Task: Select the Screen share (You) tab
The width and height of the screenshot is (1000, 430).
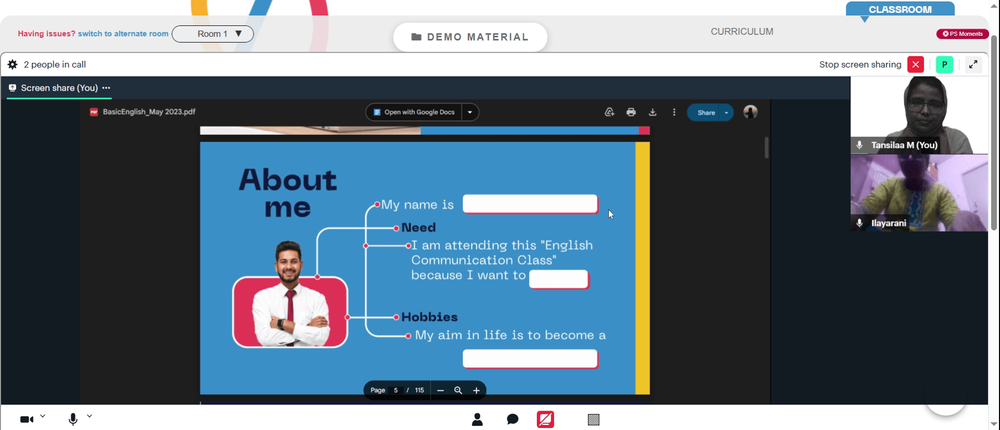Action: click(x=53, y=88)
